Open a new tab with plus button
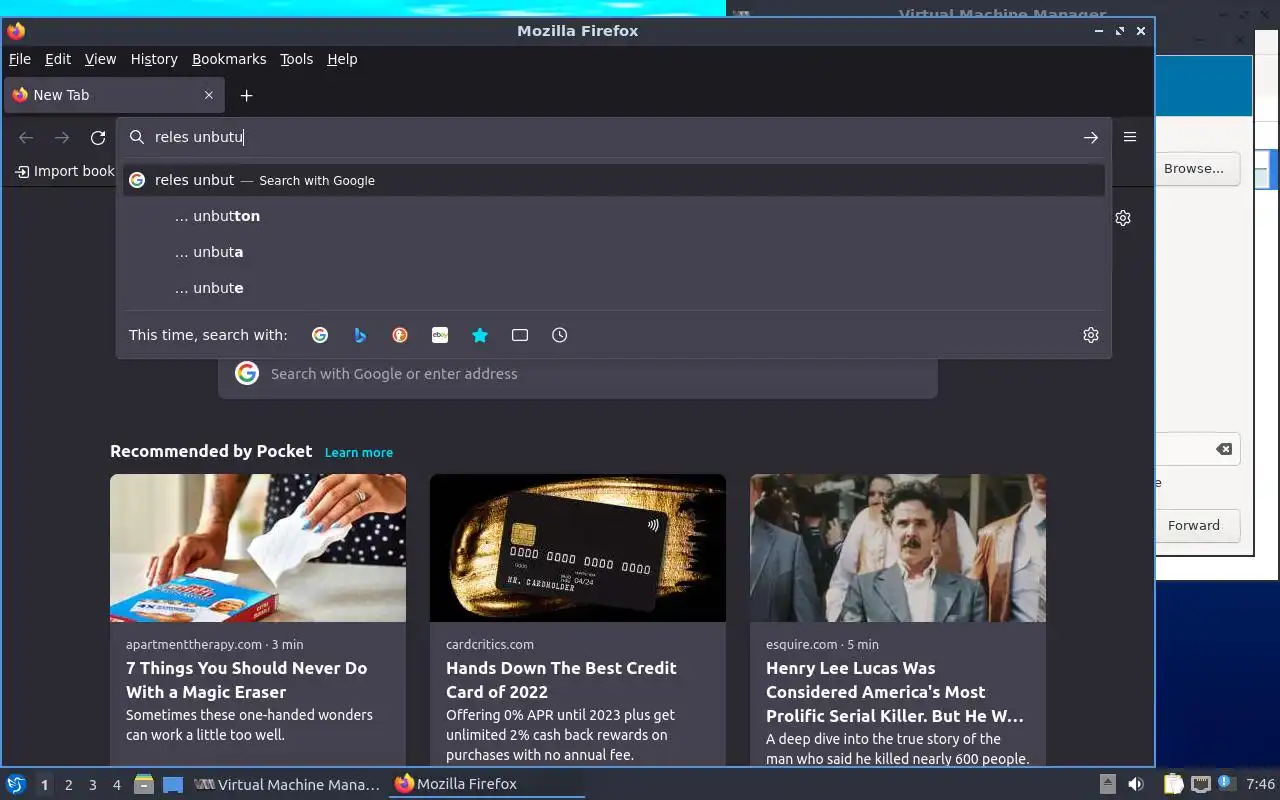1280x800 pixels. pos(246,95)
